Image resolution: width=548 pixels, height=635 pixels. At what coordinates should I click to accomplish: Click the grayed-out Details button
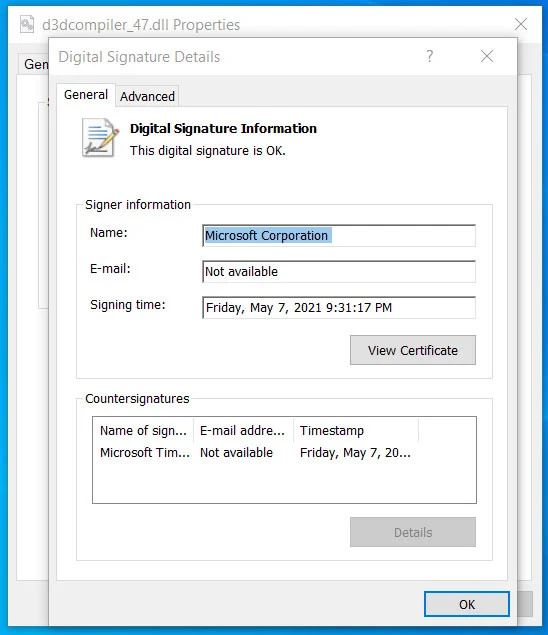413,532
